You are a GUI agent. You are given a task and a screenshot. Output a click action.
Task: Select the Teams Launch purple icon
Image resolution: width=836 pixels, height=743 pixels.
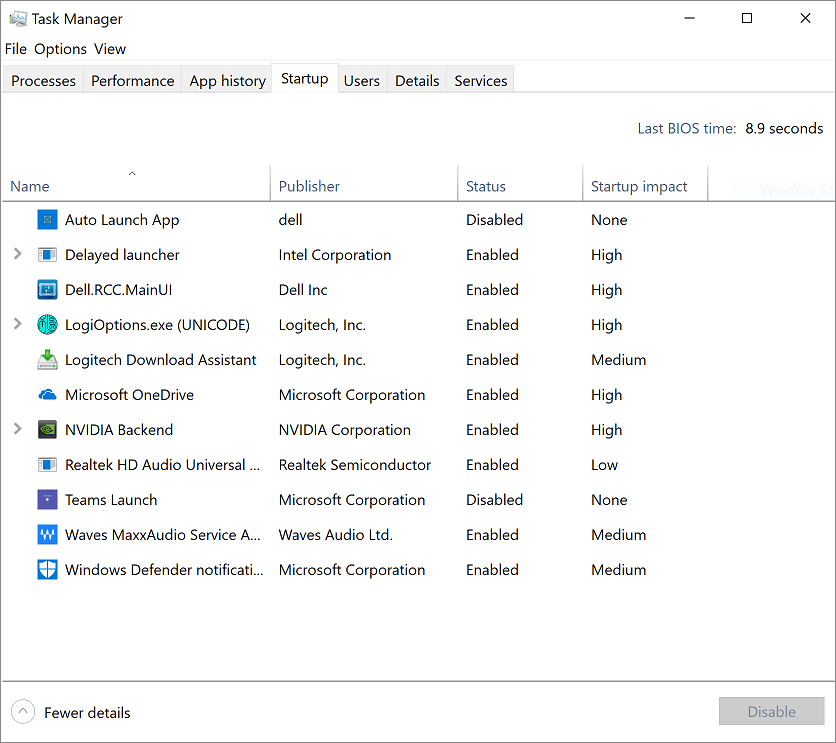pyautogui.click(x=47, y=500)
